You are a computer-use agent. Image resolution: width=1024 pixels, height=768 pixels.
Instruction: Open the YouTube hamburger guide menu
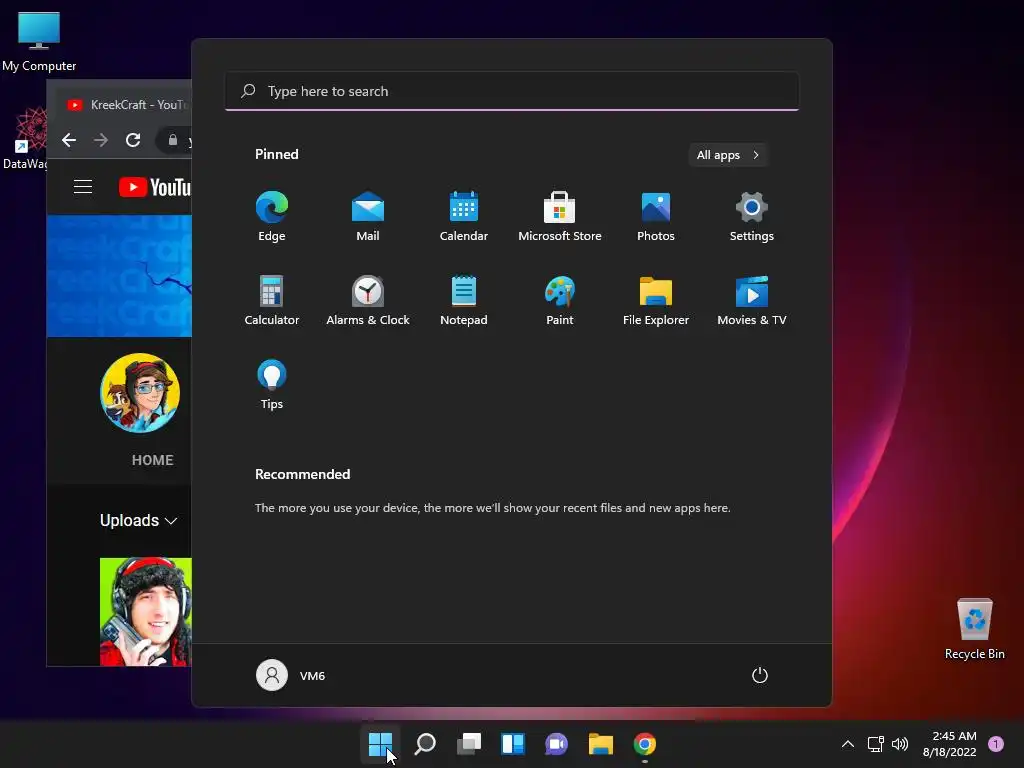click(x=83, y=187)
